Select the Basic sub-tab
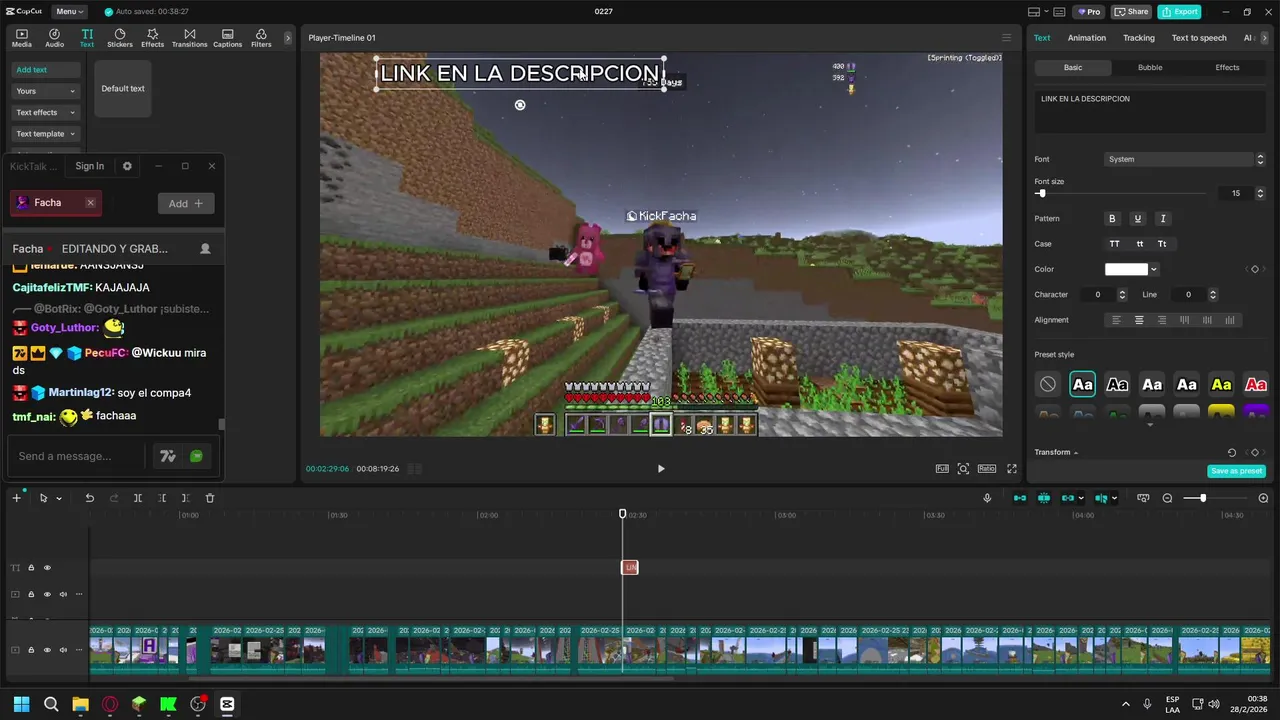1280x720 pixels. [x=1073, y=67]
